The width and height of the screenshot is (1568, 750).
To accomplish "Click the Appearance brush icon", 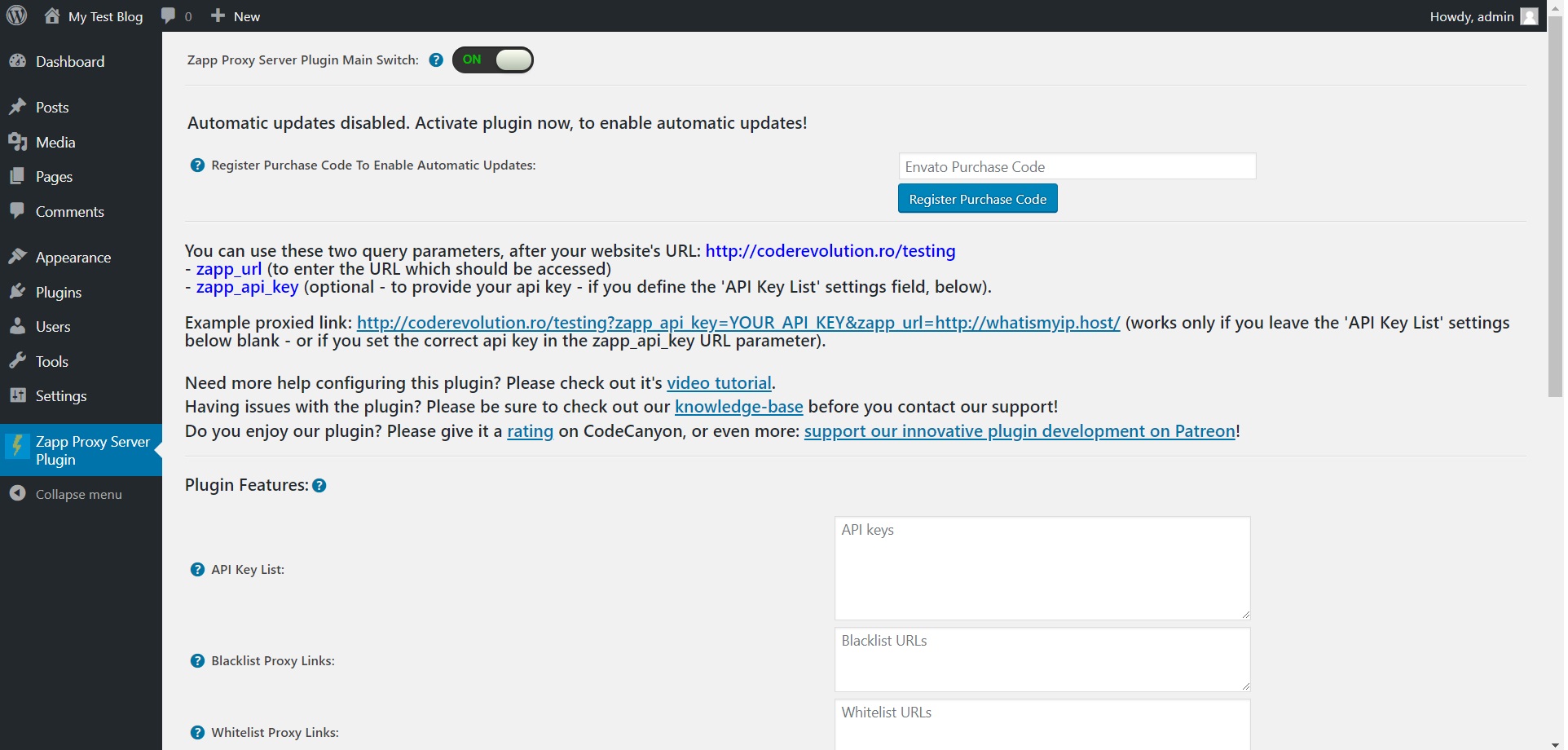I will [x=17, y=257].
